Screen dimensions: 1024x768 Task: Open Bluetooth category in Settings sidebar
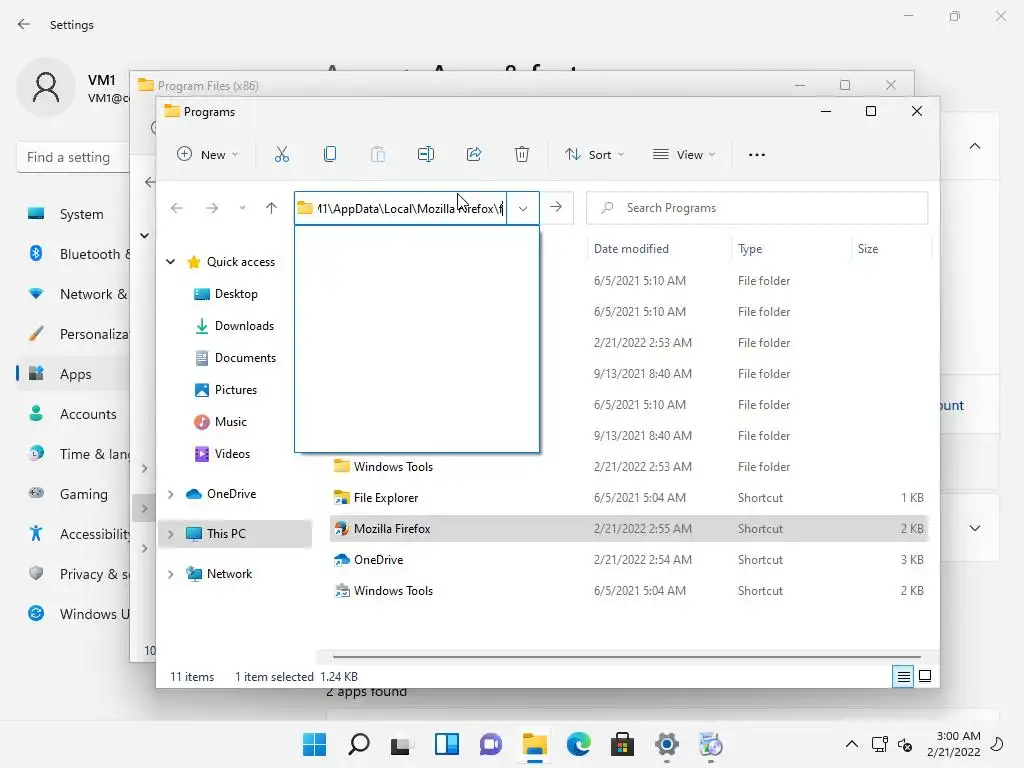74,254
